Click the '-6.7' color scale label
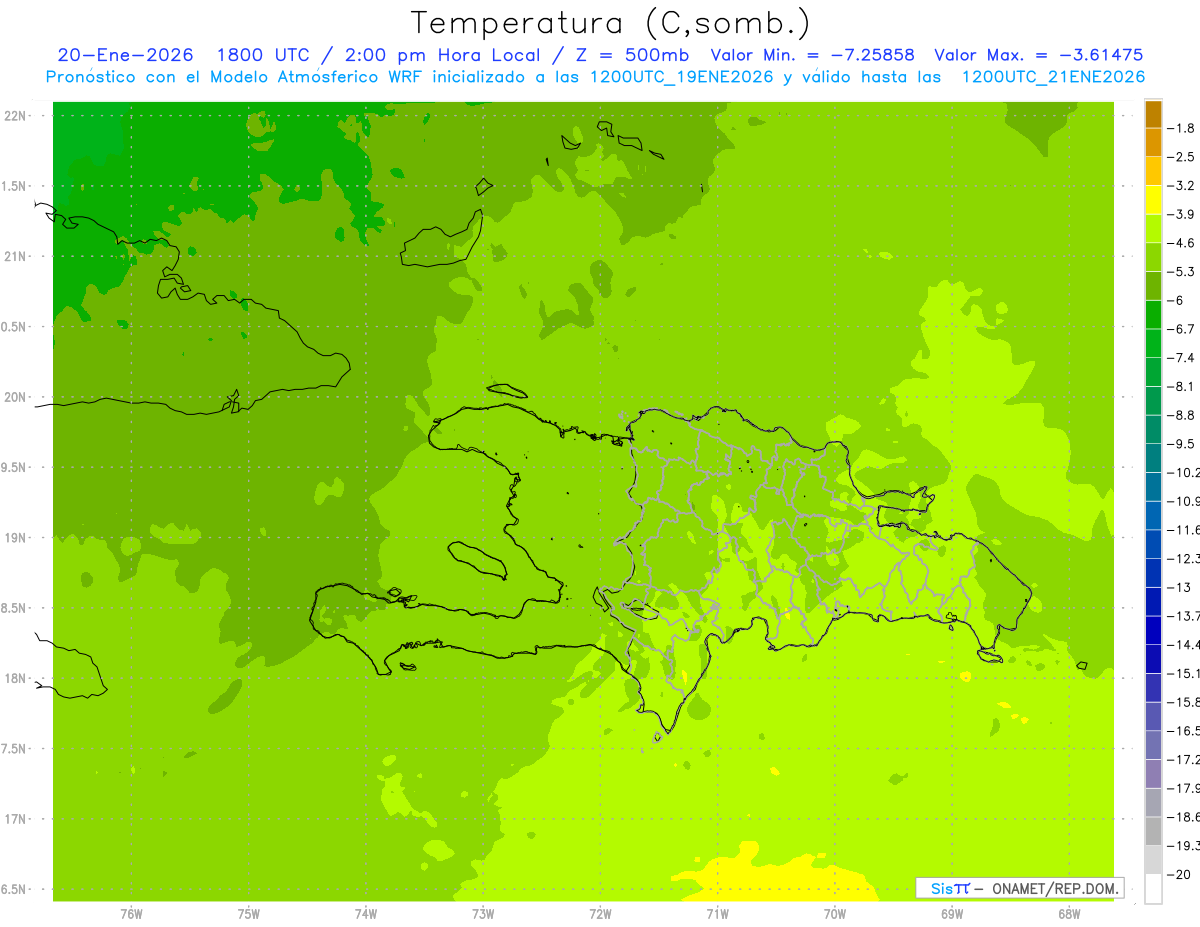 (x=1183, y=329)
